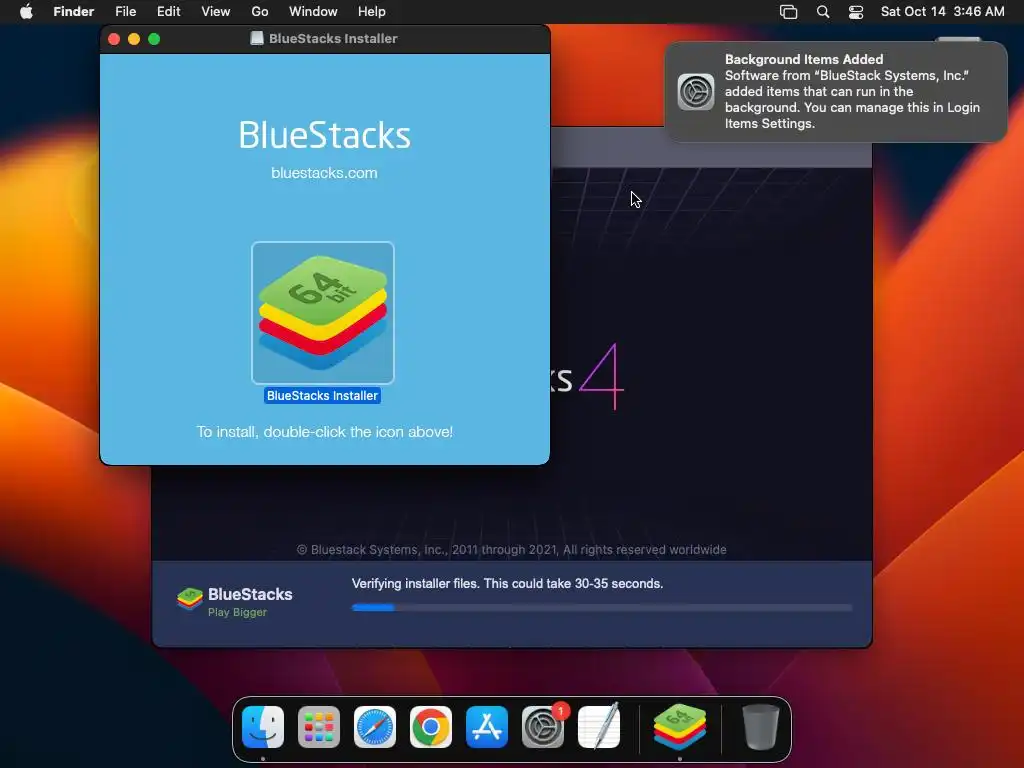This screenshot has width=1024, height=768.
Task: Minimize the BlueStacks Installer disk window
Action: point(134,39)
